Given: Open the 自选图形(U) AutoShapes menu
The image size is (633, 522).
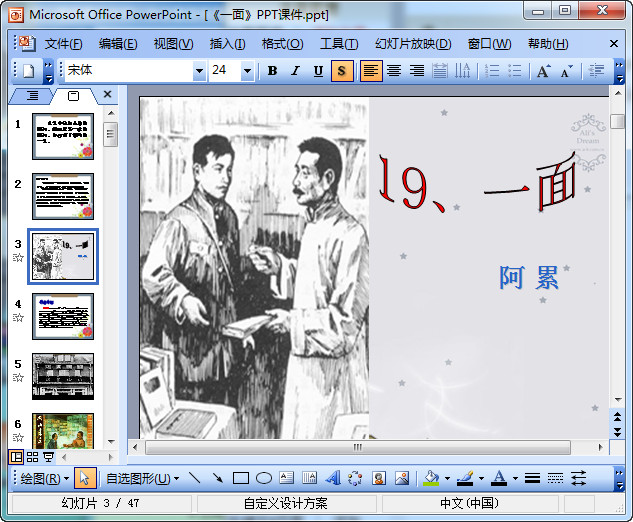Looking at the screenshot, I should [142, 479].
